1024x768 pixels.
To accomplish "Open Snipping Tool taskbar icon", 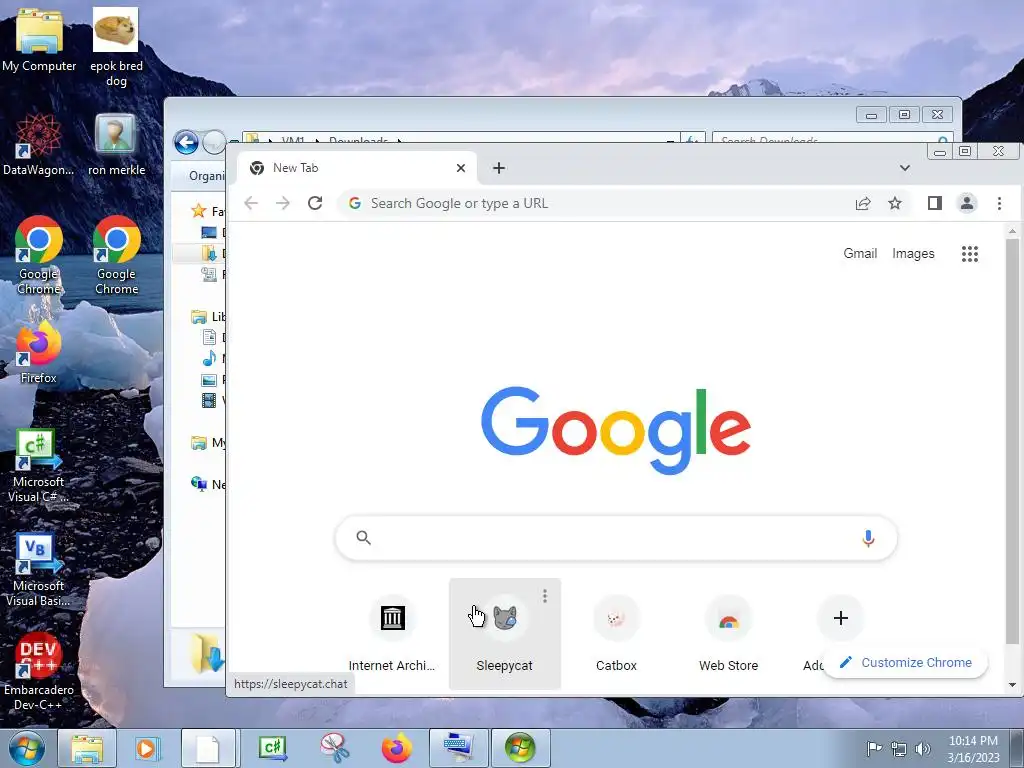I will tap(334, 748).
